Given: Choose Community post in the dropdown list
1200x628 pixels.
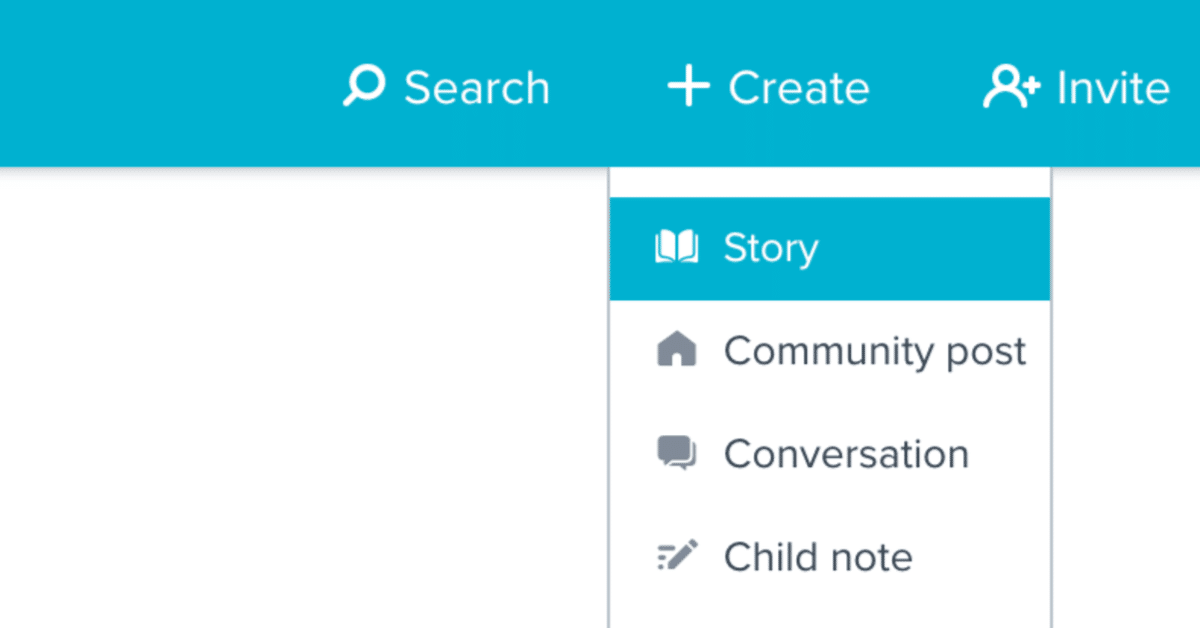Looking at the screenshot, I should (830, 351).
